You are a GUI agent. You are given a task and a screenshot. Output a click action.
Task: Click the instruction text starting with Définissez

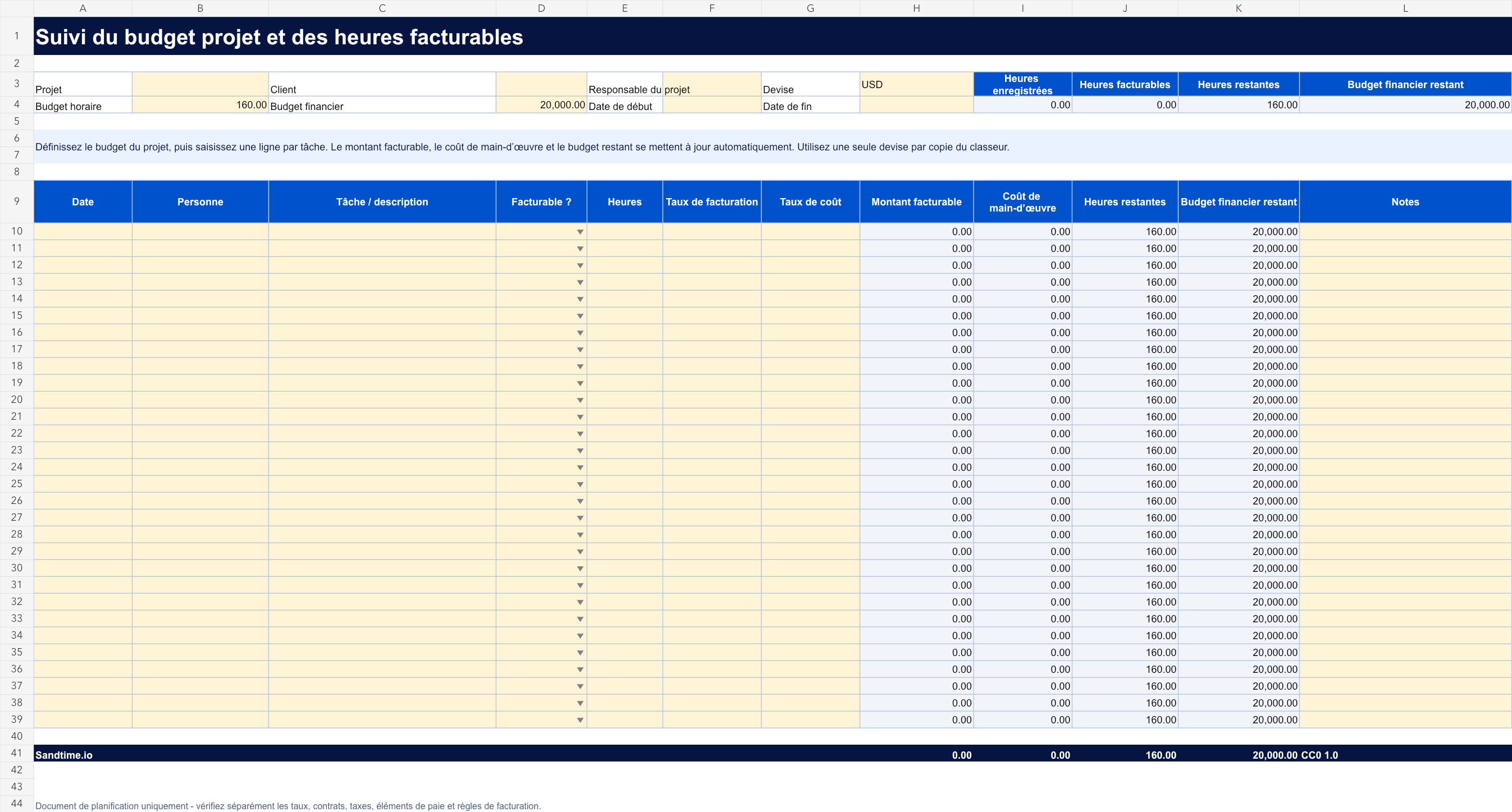click(522, 146)
